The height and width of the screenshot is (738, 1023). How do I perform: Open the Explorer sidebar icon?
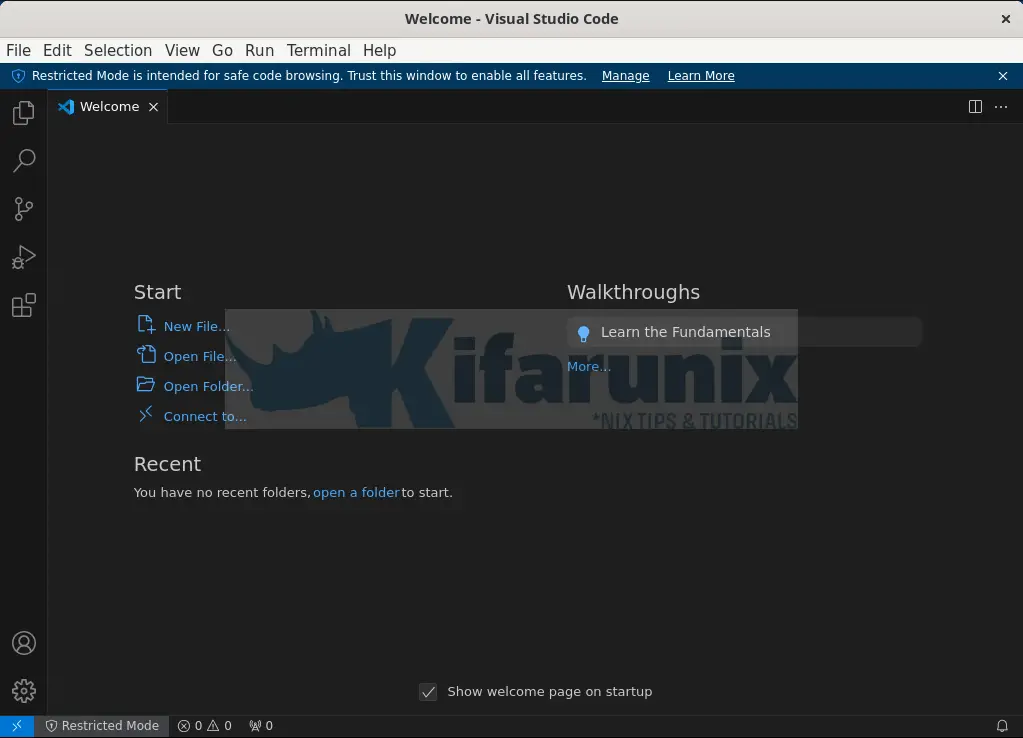(23, 112)
